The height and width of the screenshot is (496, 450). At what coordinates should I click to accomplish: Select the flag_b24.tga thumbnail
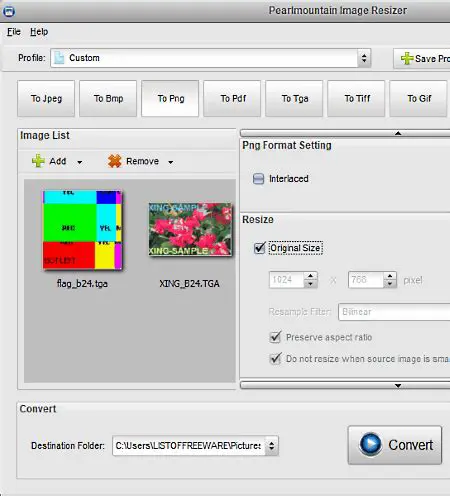(82, 230)
